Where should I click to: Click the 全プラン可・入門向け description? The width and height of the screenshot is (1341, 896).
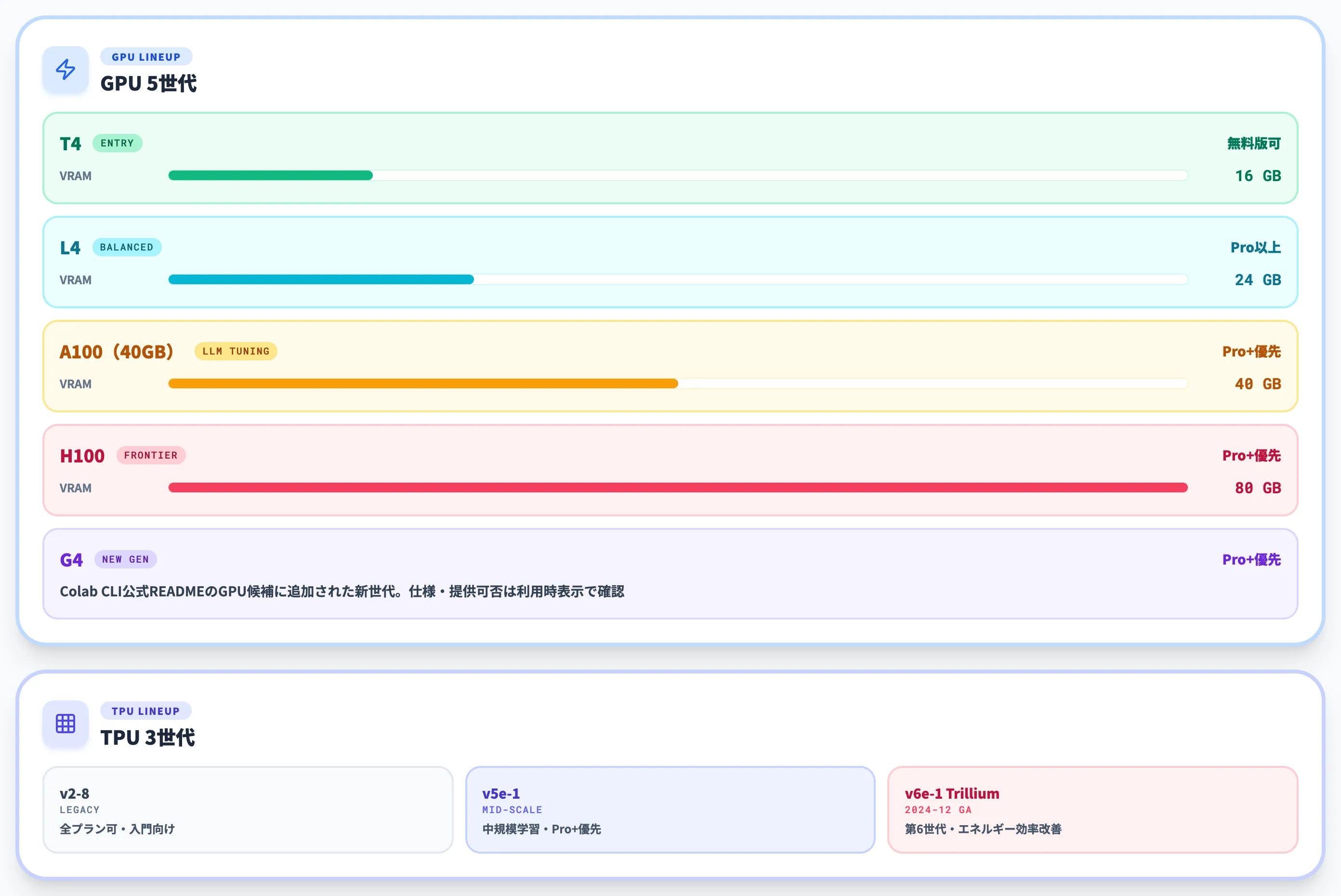pyautogui.click(x=117, y=829)
